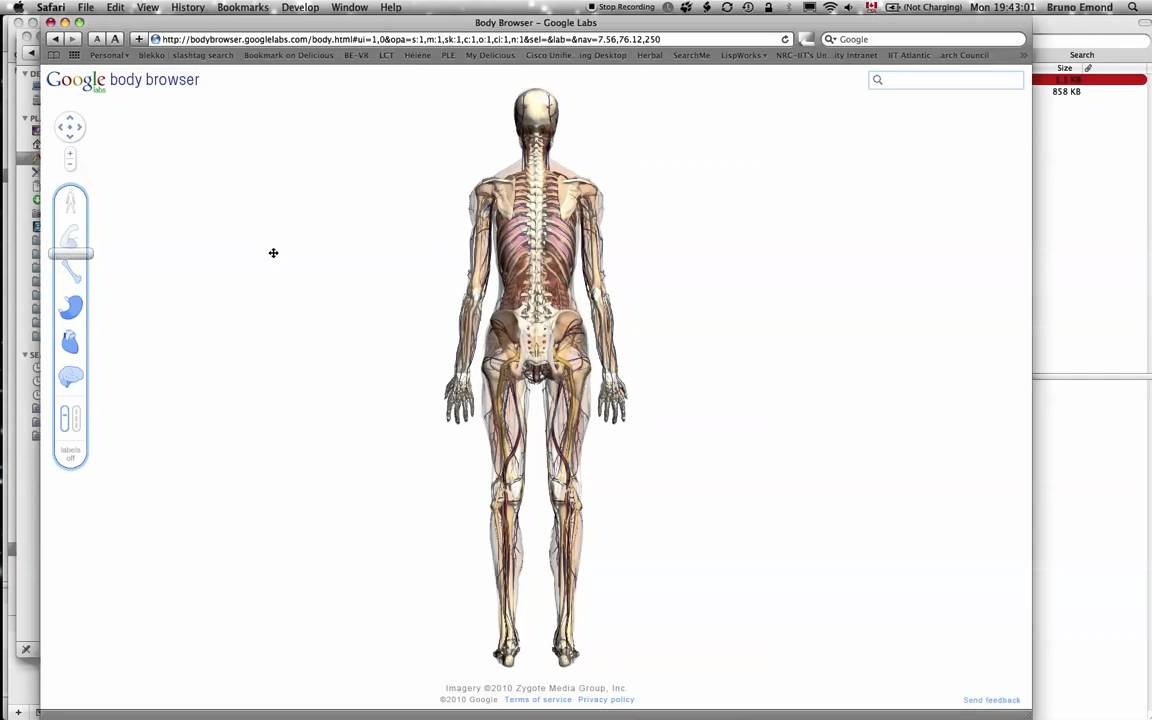This screenshot has height=720, width=1152.
Task: Click the Safari Google search field
Action: pyautogui.click(x=924, y=39)
